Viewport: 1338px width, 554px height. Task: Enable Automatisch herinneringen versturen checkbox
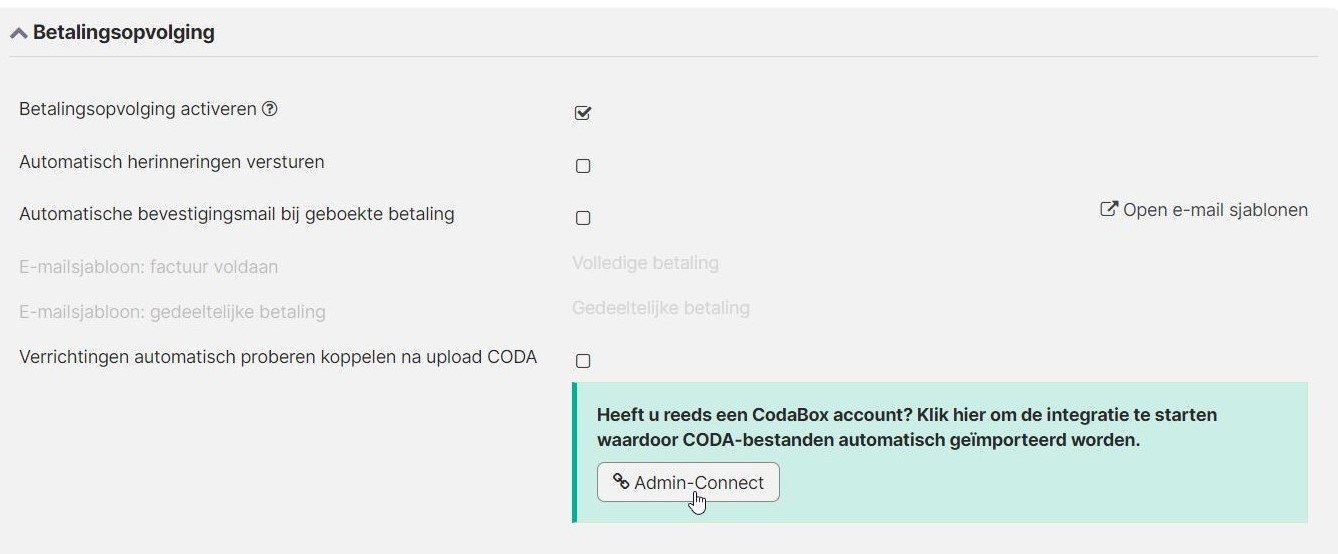click(583, 166)
